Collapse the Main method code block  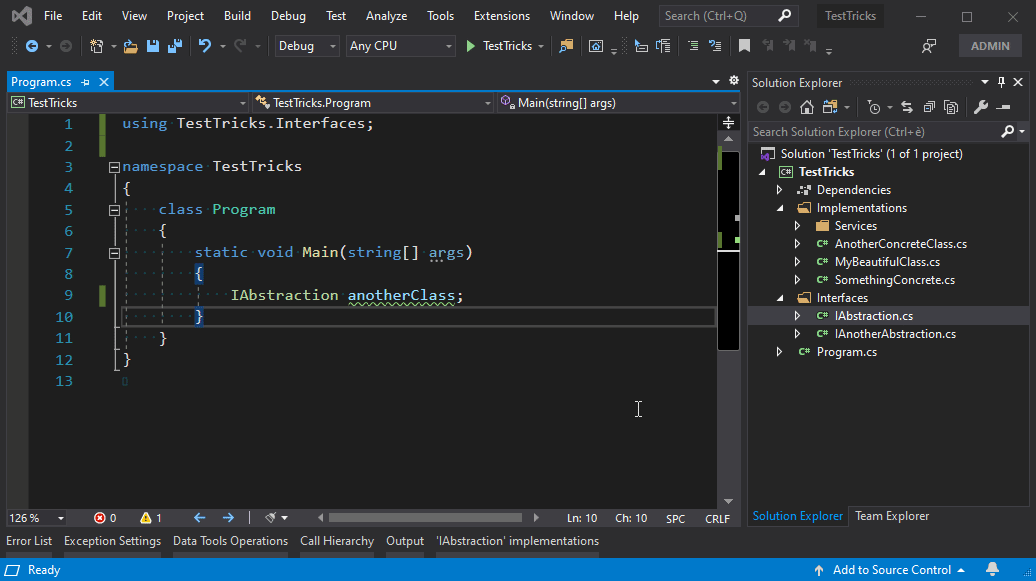tap(114, 253)
